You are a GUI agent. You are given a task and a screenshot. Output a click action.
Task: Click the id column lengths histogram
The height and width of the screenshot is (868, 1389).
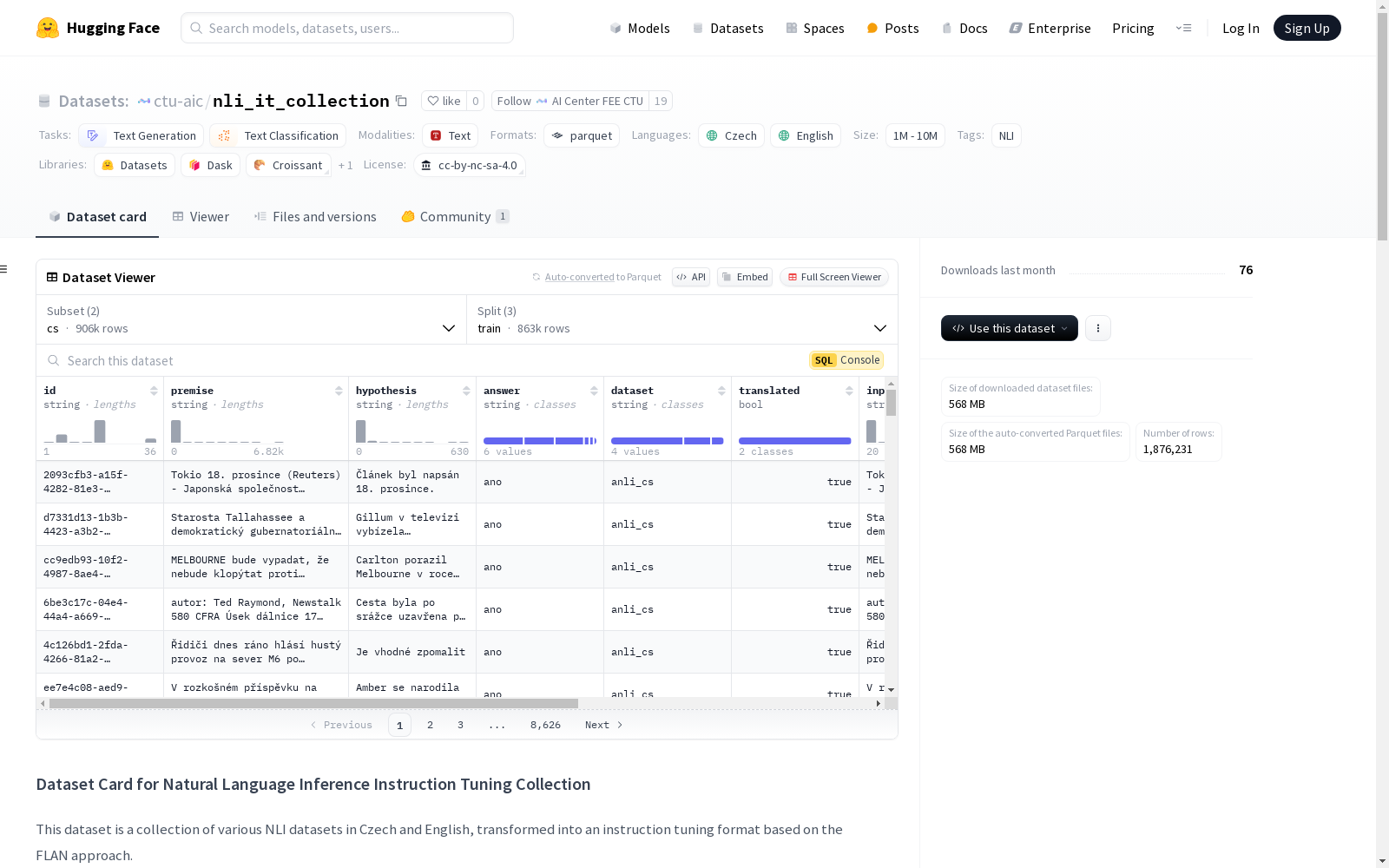(100, 431)
